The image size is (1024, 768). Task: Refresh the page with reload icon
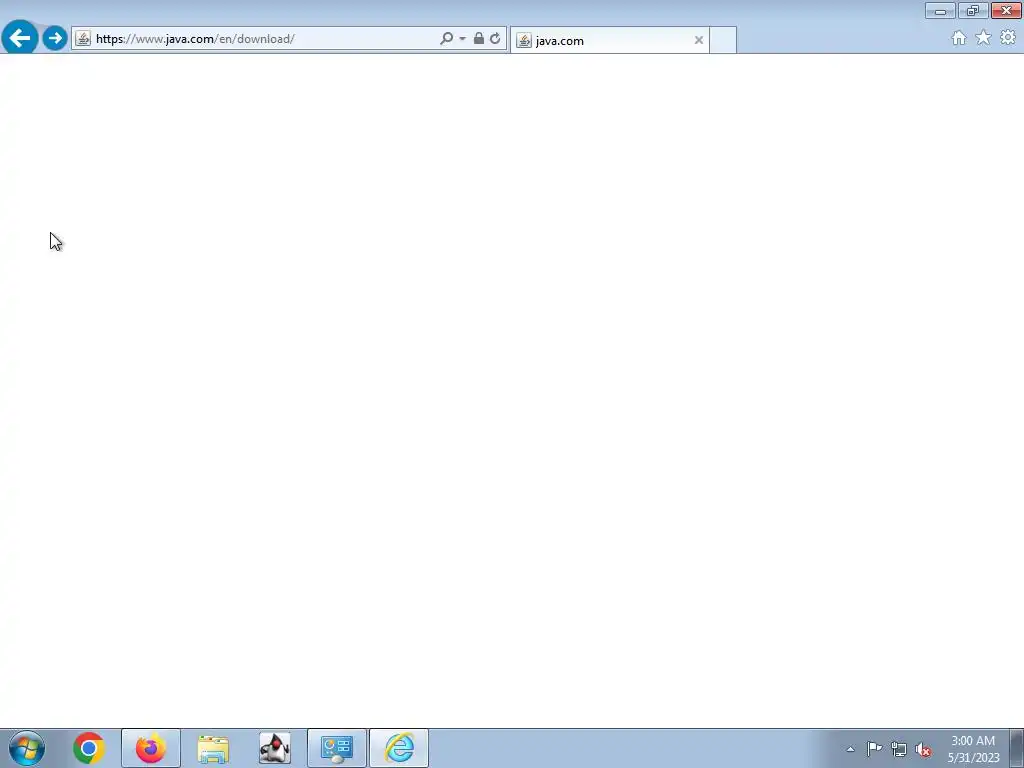(x=495, y=39)
